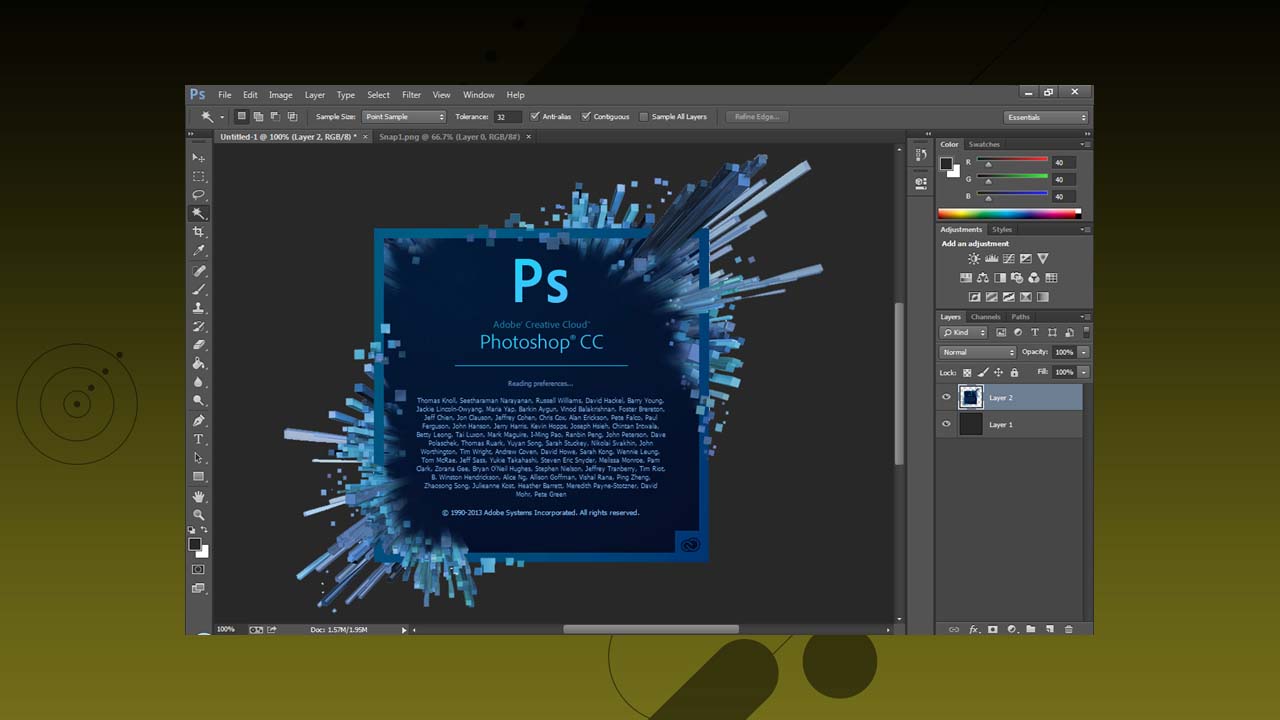Screen dimensions: 1280x720
Task: Click the Refine Edge button
Action: tap(757, 117)
